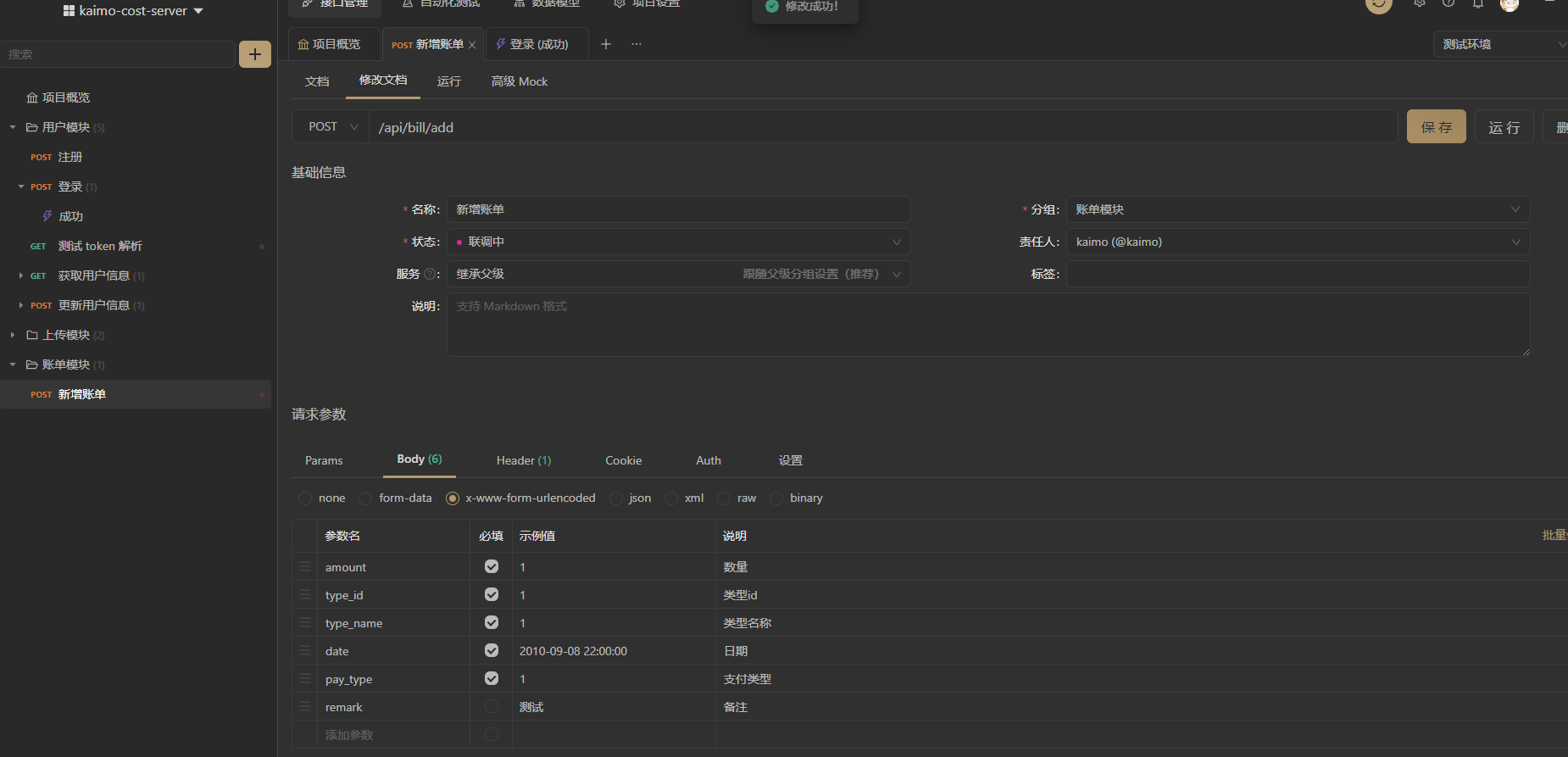Open 项目概览 in the sidebar

(66, 97)
